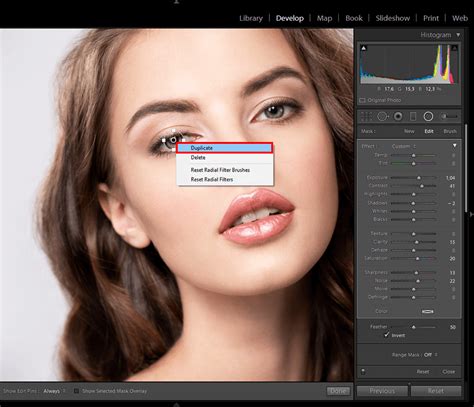Toggle shadow clipping indicator in histogram
This screenshot has height=407, width=474.
click(x=364, y=48)
